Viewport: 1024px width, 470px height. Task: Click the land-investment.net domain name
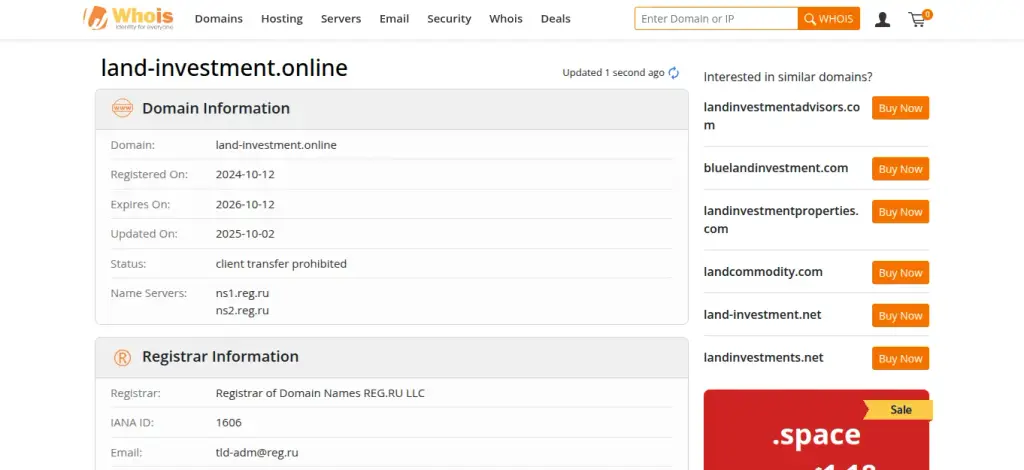pos(762,315)
